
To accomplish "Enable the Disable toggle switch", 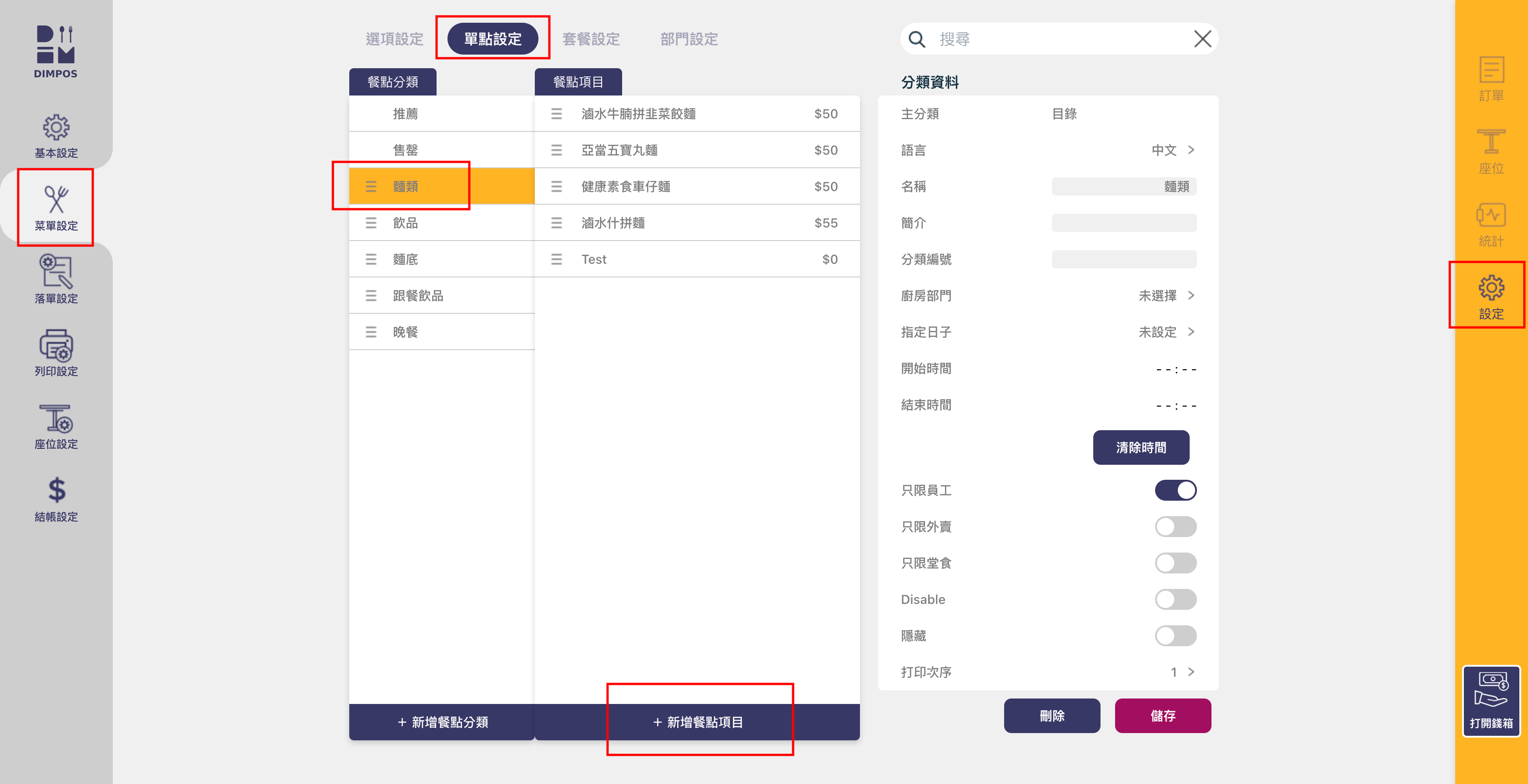I will click(x=1175, y=599).
